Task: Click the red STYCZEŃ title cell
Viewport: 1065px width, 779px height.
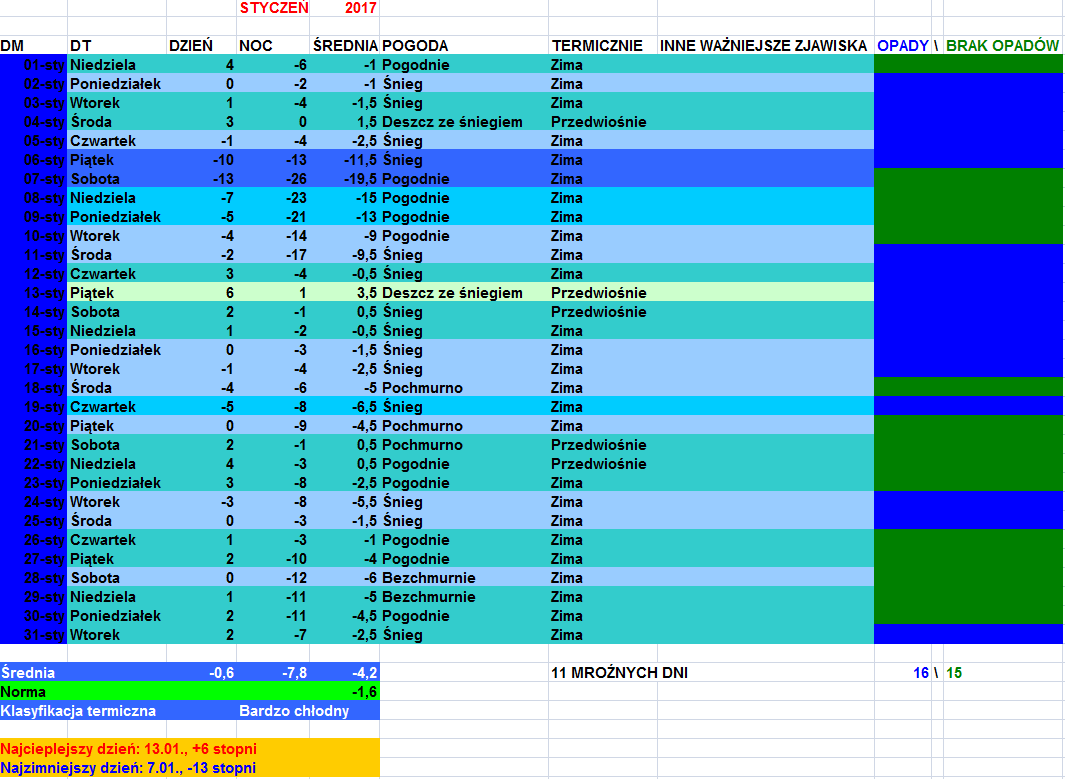Action: pos(273,8)
